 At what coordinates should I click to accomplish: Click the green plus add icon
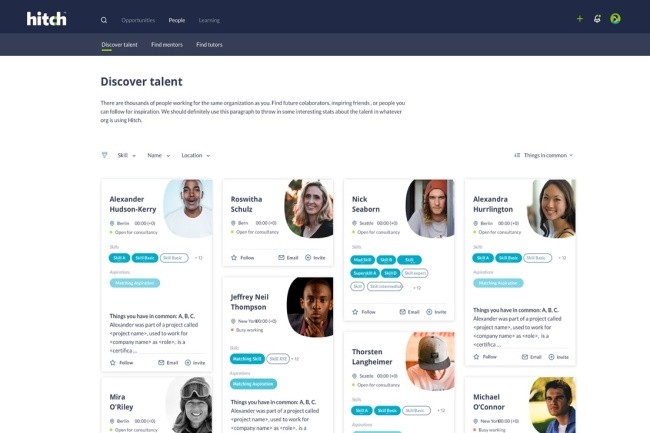click(580, 19)
